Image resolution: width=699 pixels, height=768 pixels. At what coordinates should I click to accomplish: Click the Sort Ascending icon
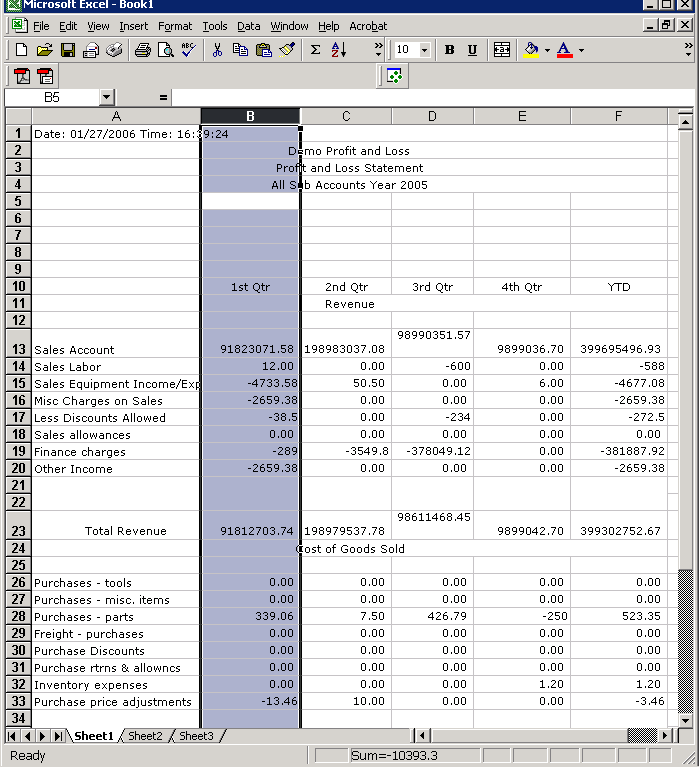click(338, 50)
